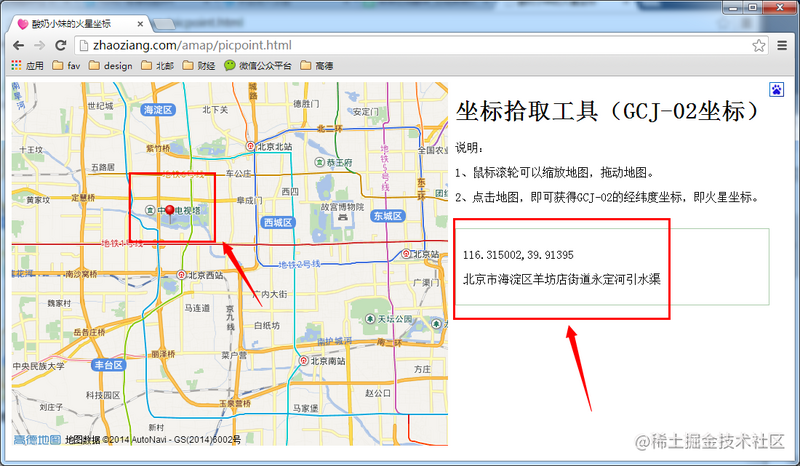Click 德胜门 label on the map
The height and width of the screenshot is (466, 800).
tap(306, 104)
